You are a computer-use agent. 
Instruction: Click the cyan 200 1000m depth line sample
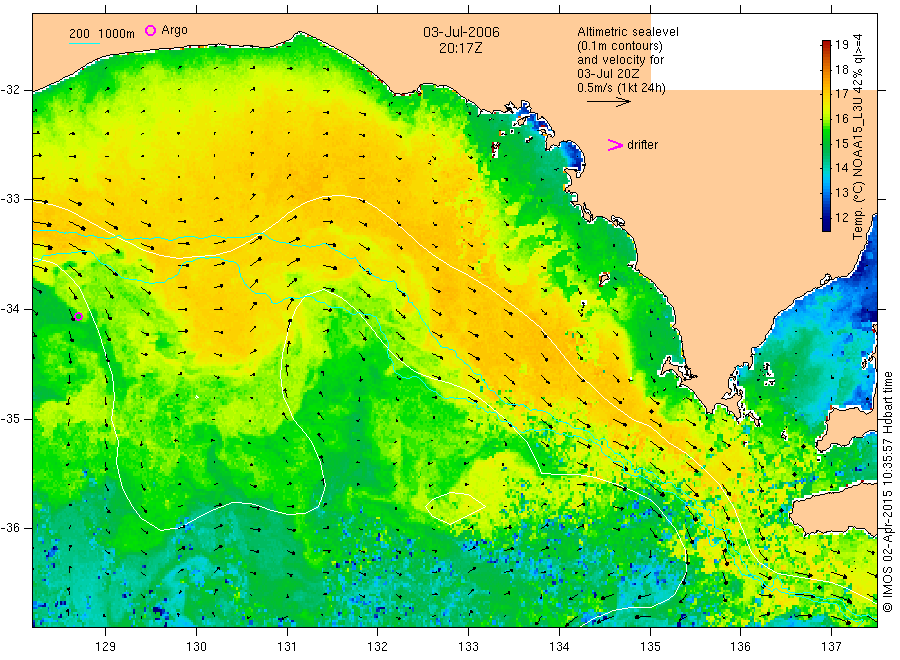[84, 42]
